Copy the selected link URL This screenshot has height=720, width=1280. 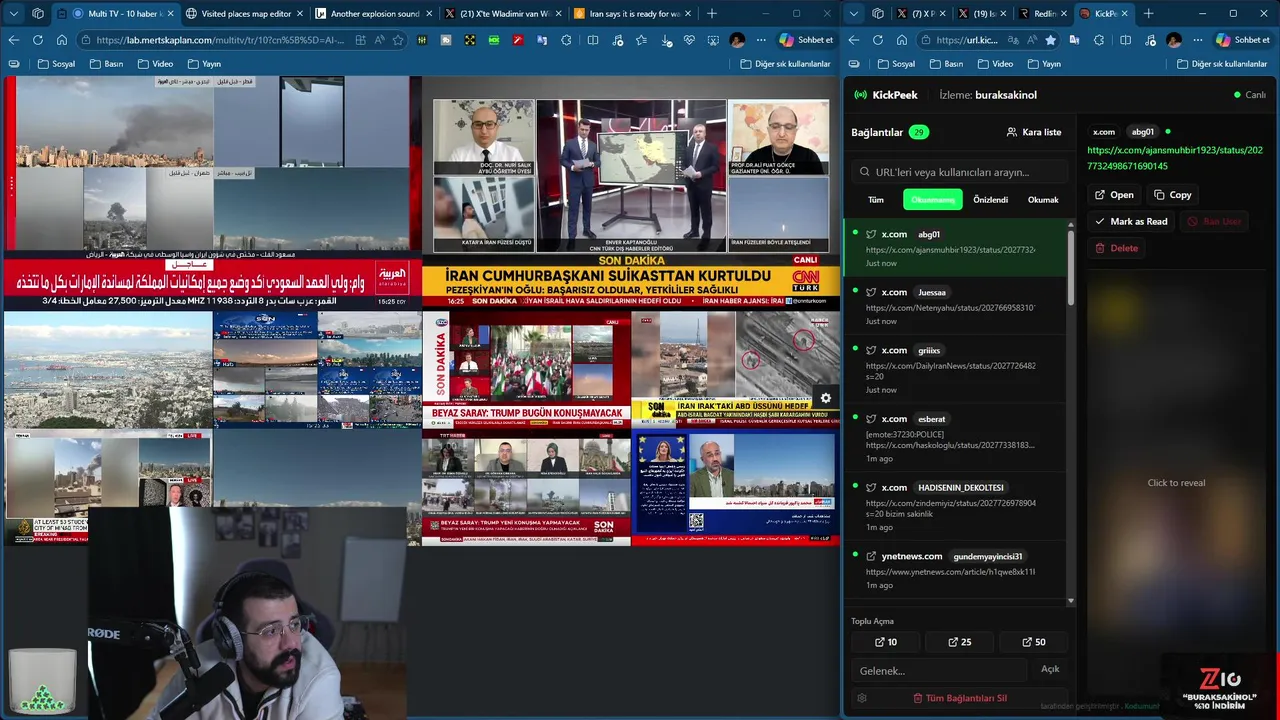1172,195
